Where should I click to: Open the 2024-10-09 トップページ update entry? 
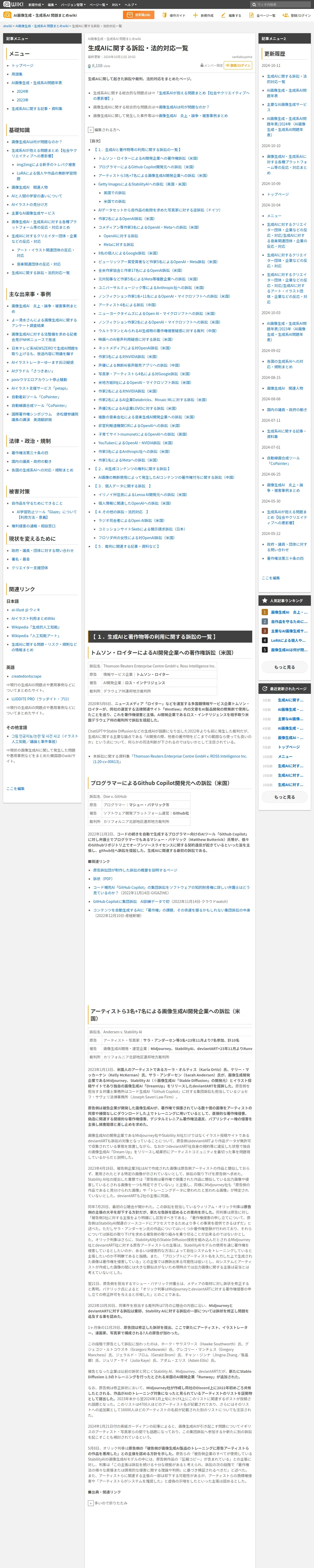pyautogui.click(x=278, y=194)
